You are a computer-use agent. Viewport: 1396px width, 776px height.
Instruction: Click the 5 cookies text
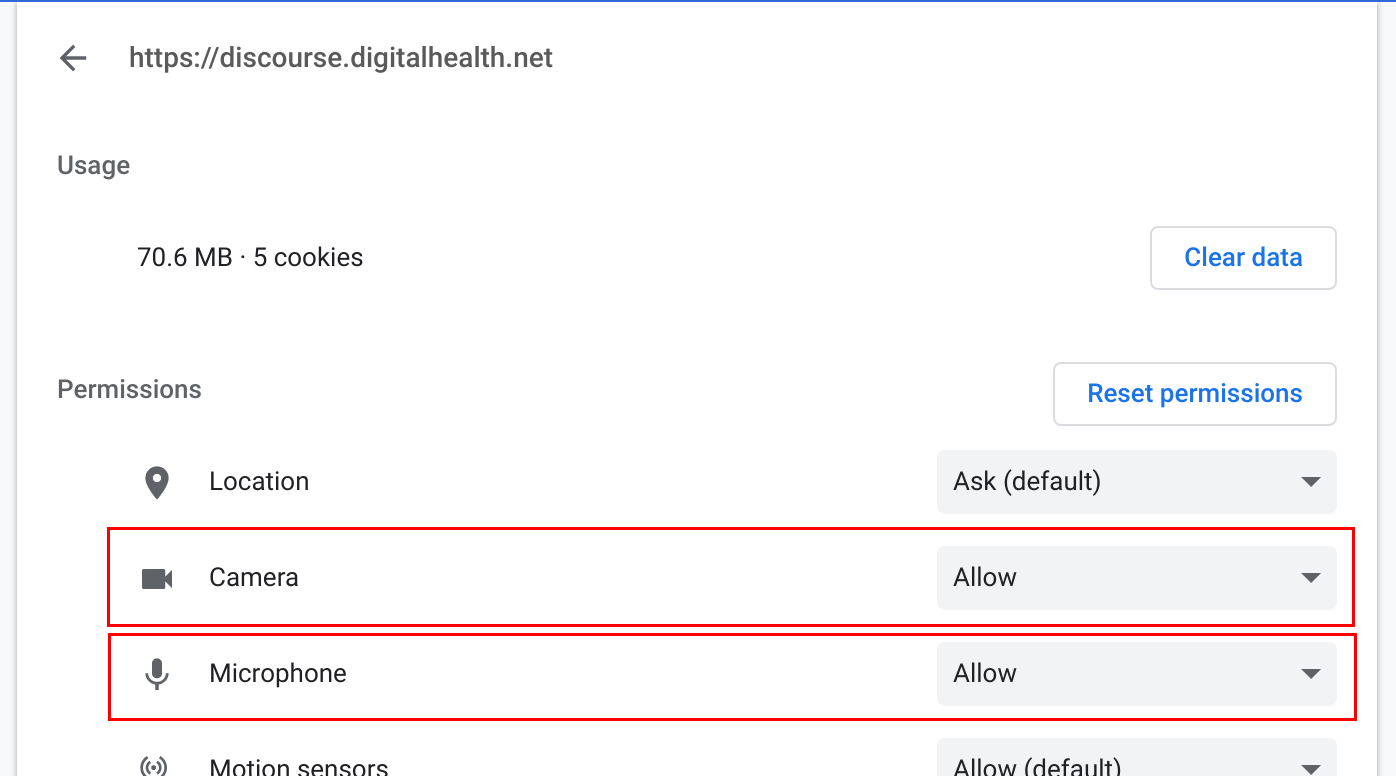308,258
